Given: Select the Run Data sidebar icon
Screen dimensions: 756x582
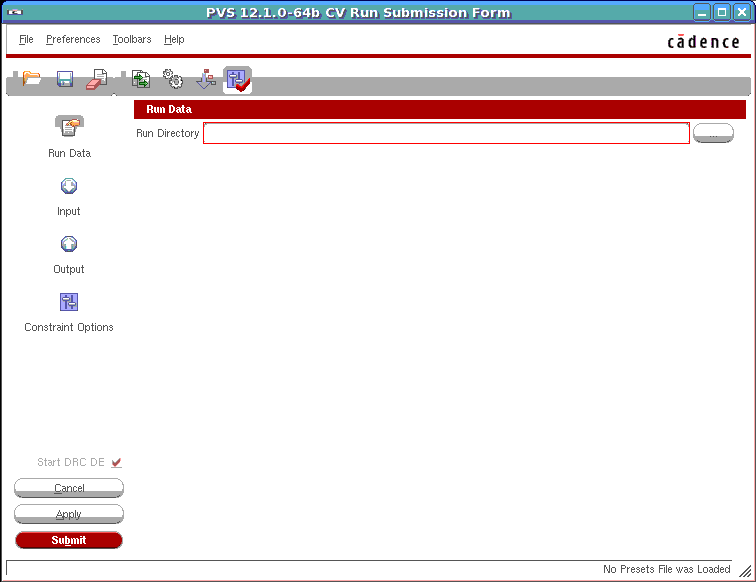Looking at the screenshot, I should pos(69,126).
